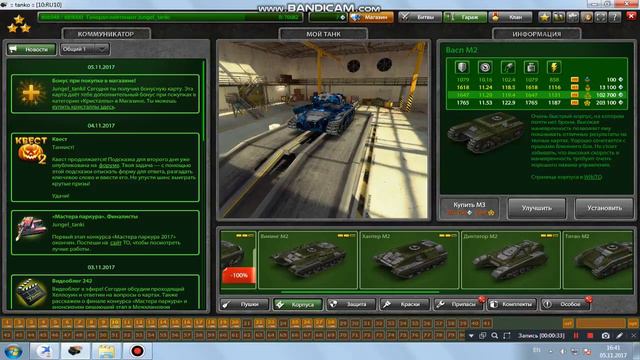
Task: Open the Битвы battles section
Action: [x=420, y=17]
